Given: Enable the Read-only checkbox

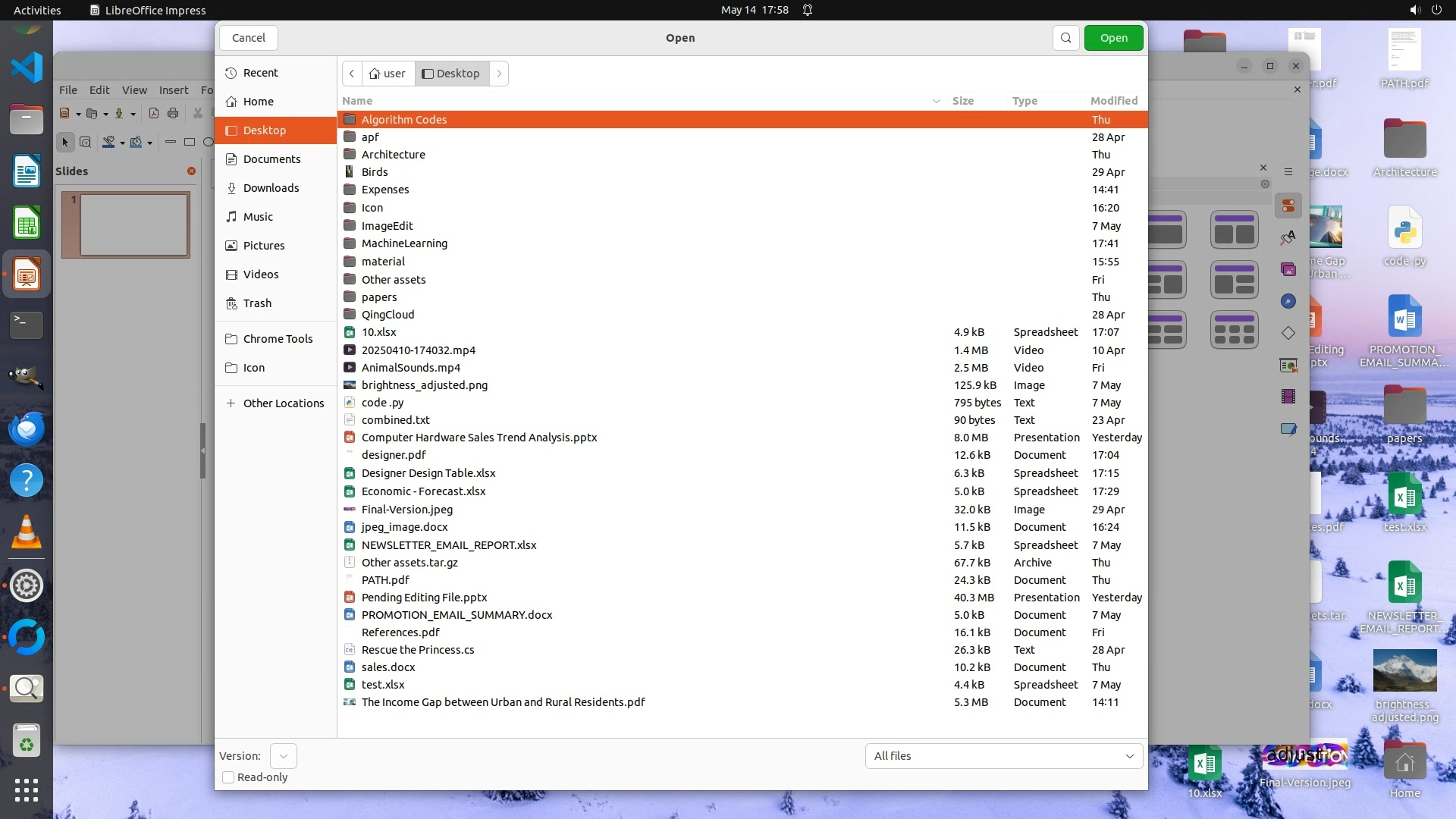Looking at the screenshot, I should pos(228,777).
